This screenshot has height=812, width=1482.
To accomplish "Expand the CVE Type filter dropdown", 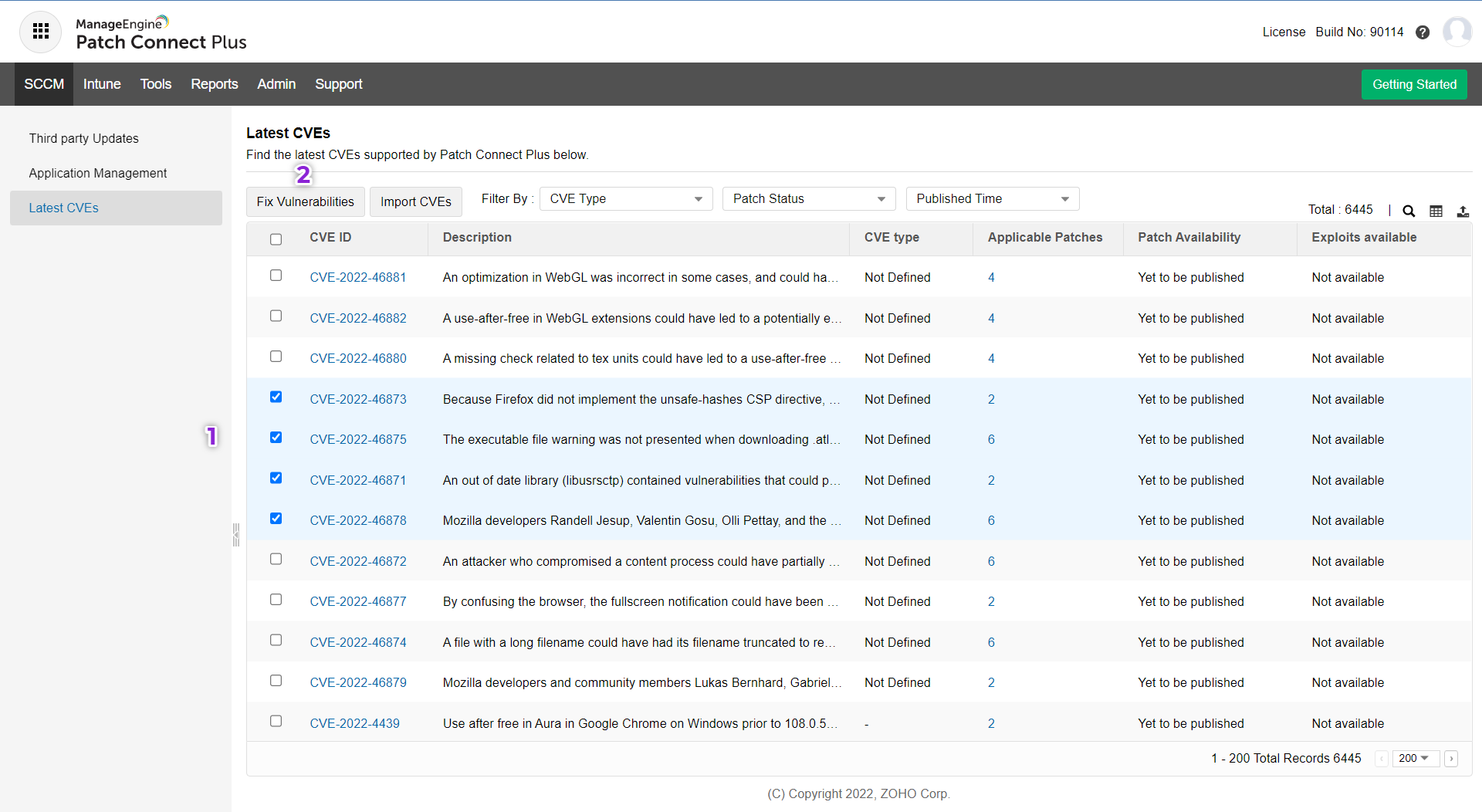I will point(625,199).
